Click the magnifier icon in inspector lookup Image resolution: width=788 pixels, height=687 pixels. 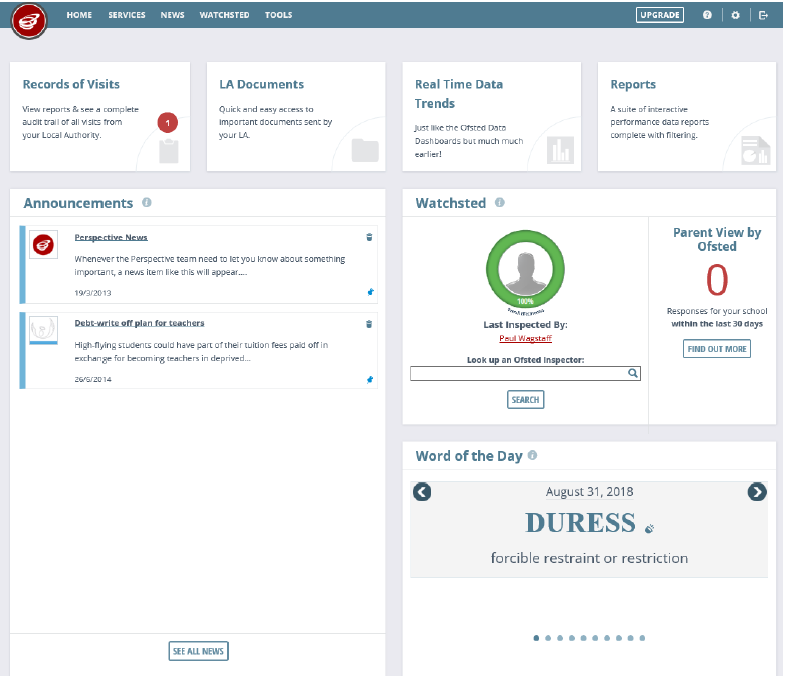(632, 373)
